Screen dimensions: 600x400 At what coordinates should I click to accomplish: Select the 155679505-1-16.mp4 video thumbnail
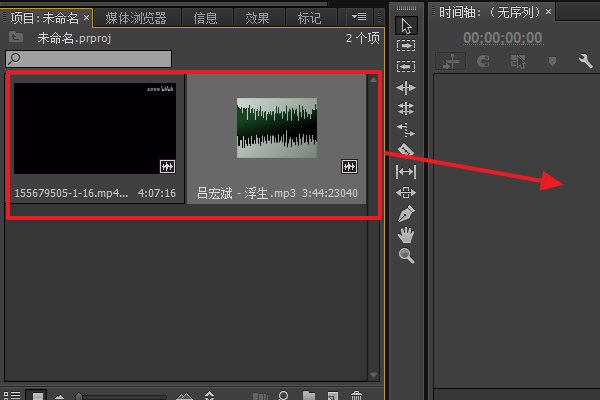95,128
